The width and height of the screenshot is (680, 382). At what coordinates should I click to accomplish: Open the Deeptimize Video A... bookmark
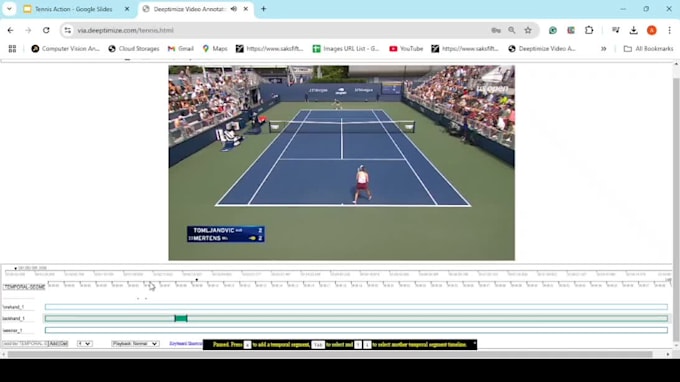point(542,49)
